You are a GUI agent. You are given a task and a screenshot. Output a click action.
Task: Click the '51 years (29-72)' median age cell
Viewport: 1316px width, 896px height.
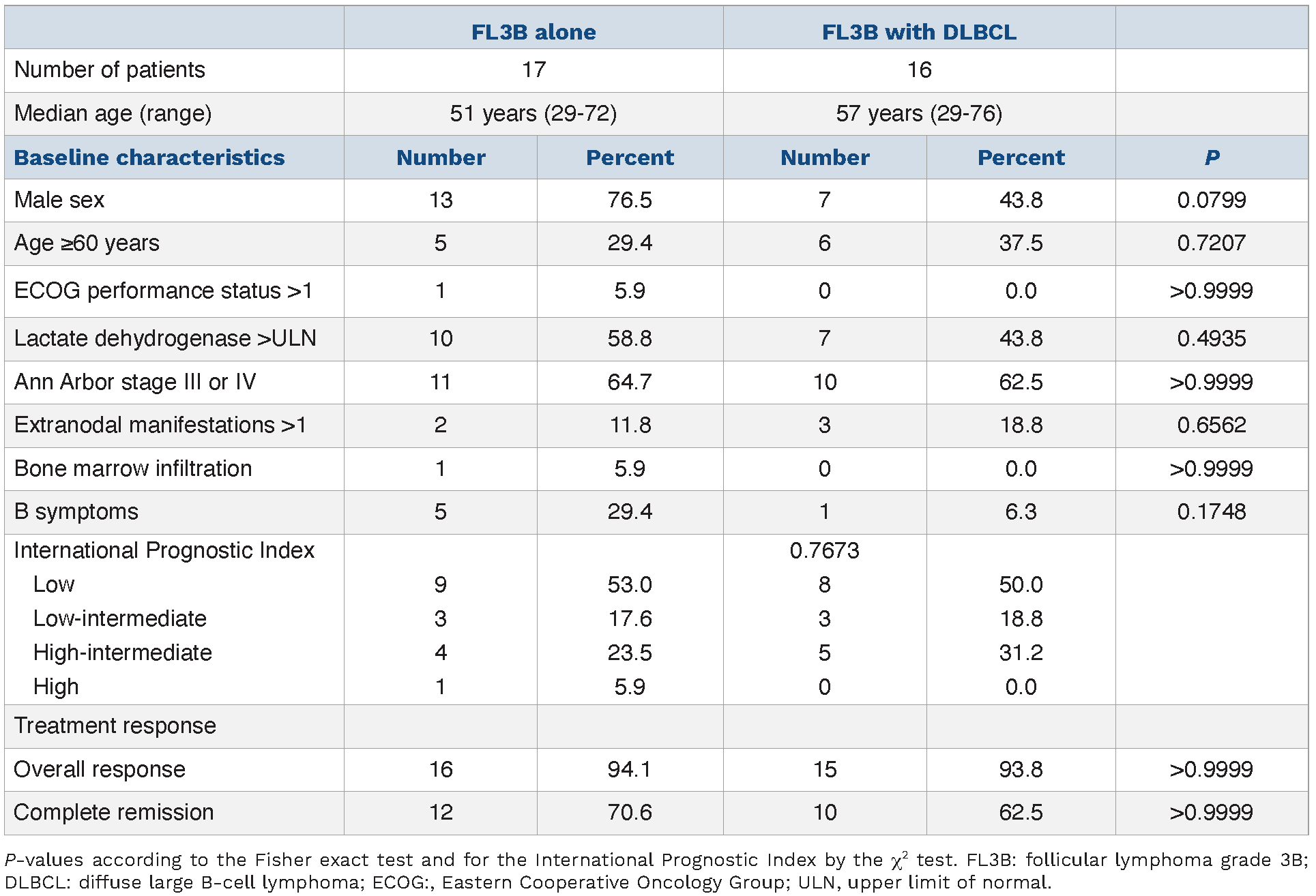tap(533, 113)
